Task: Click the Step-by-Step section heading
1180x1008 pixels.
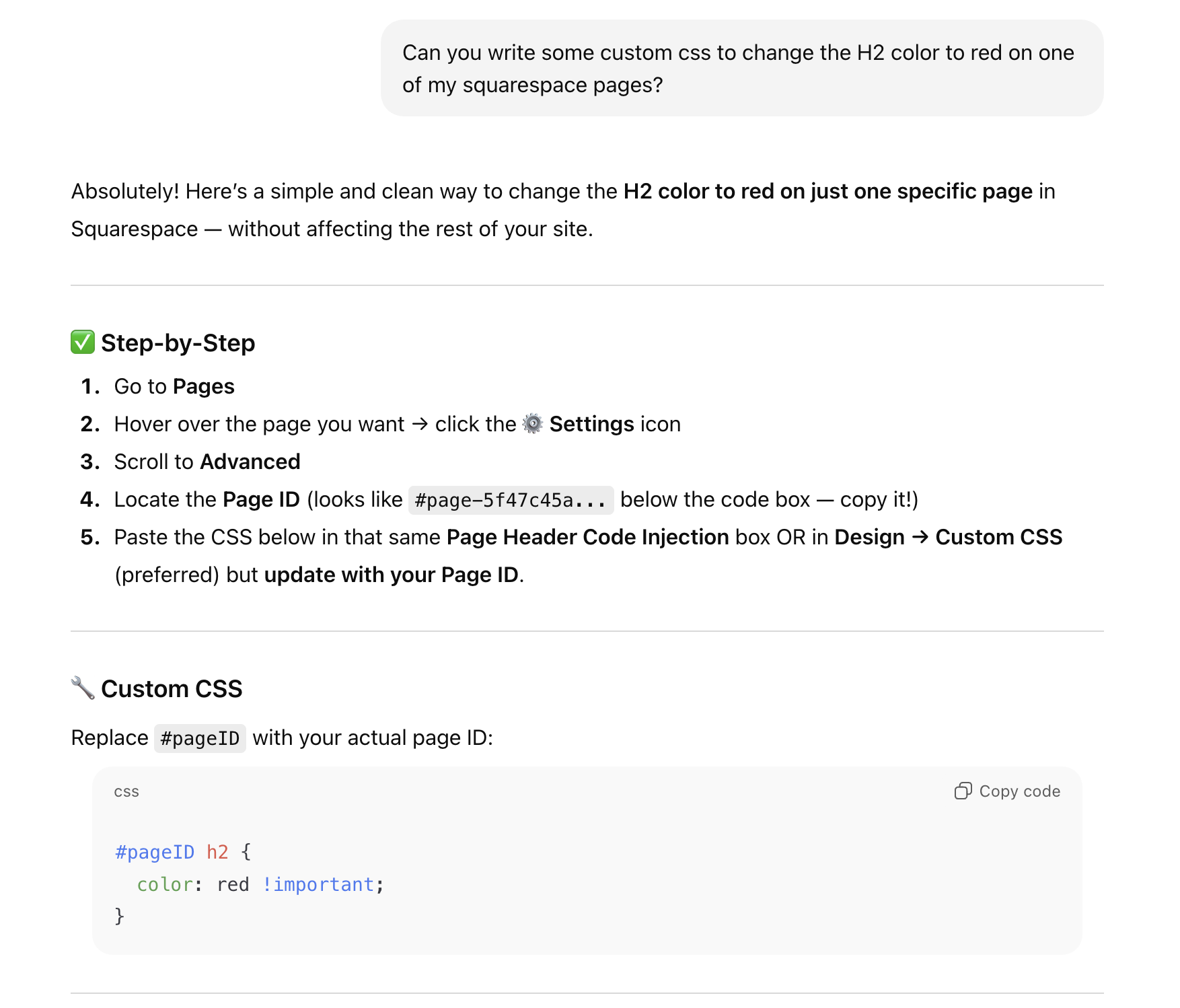Action: click(178, 343)
